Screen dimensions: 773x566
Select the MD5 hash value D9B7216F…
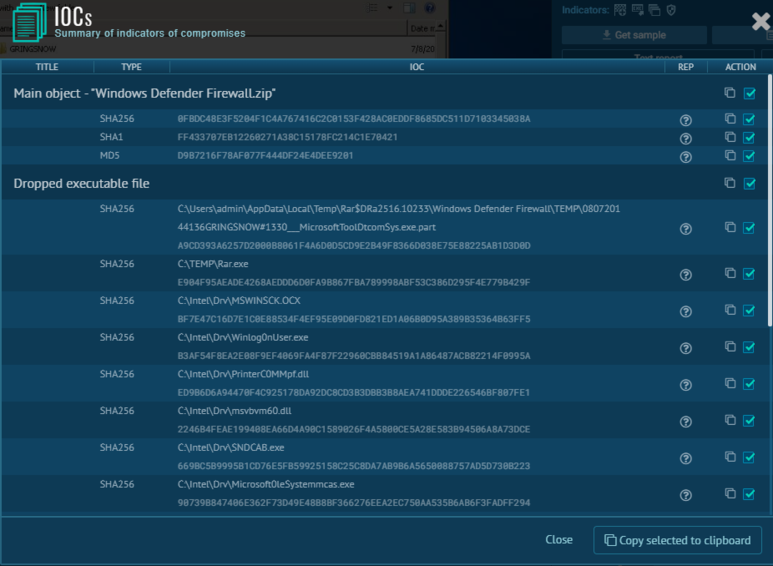(x=265, y=155)
